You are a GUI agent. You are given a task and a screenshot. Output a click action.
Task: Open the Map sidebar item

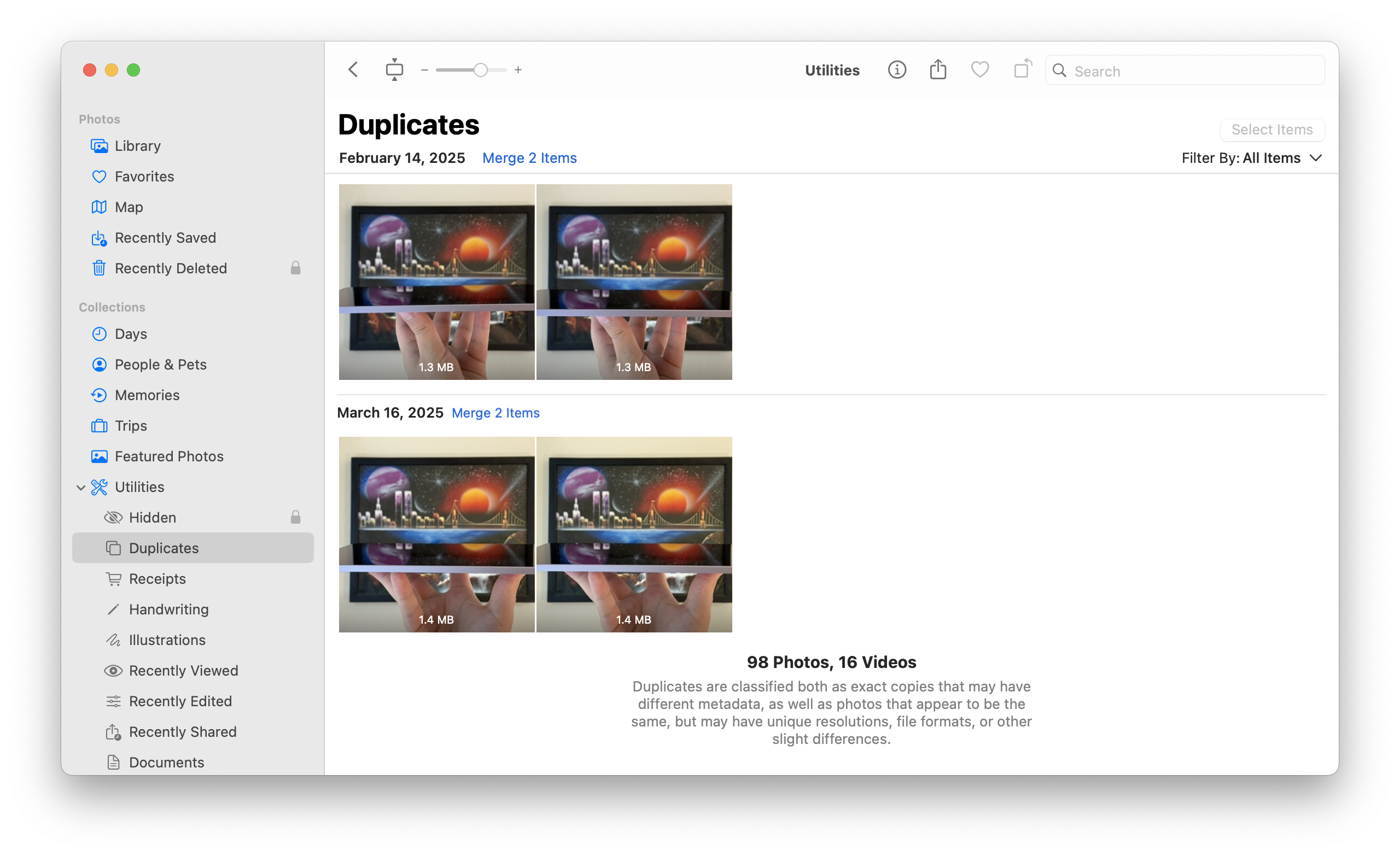coord(129,207)
